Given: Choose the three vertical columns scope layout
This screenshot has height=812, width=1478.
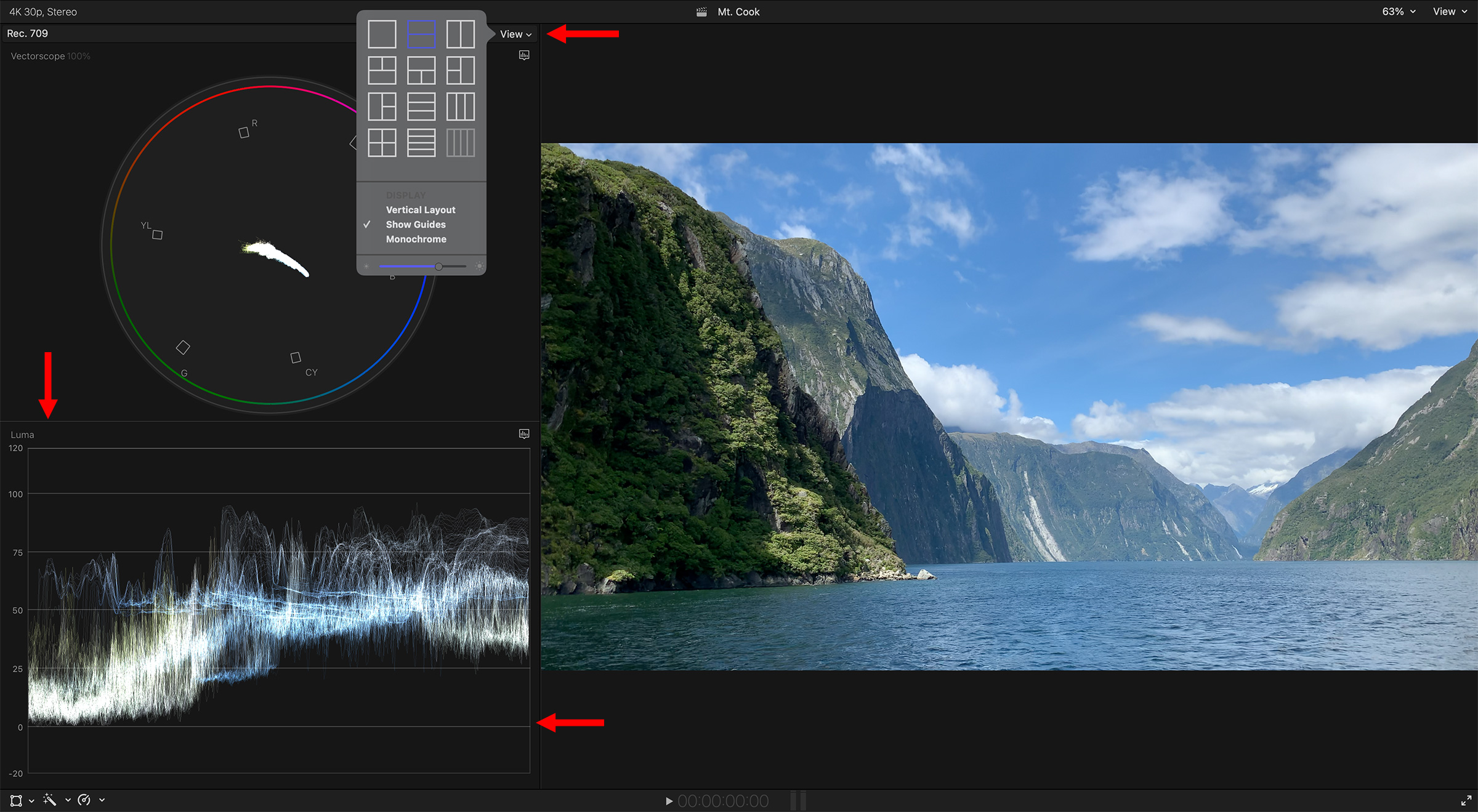Looking at the screenshot, I should (460, 107).
